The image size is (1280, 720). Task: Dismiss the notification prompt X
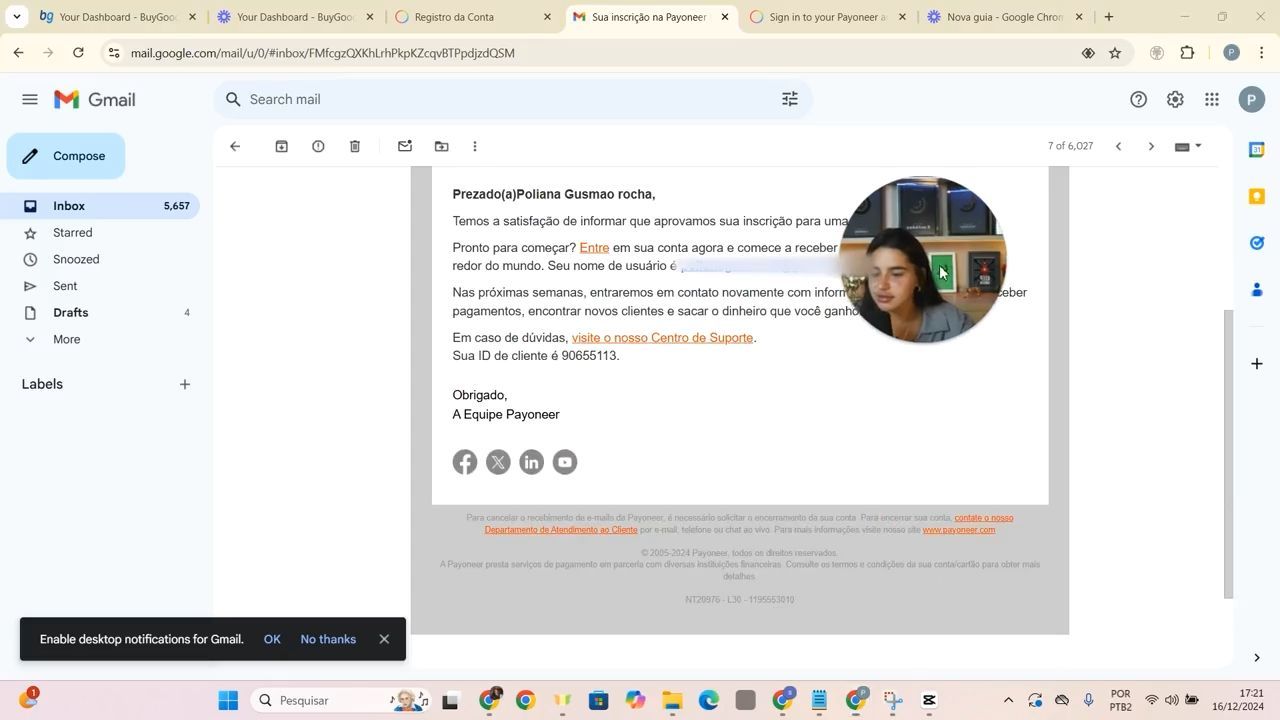click(x=384, y=640)
